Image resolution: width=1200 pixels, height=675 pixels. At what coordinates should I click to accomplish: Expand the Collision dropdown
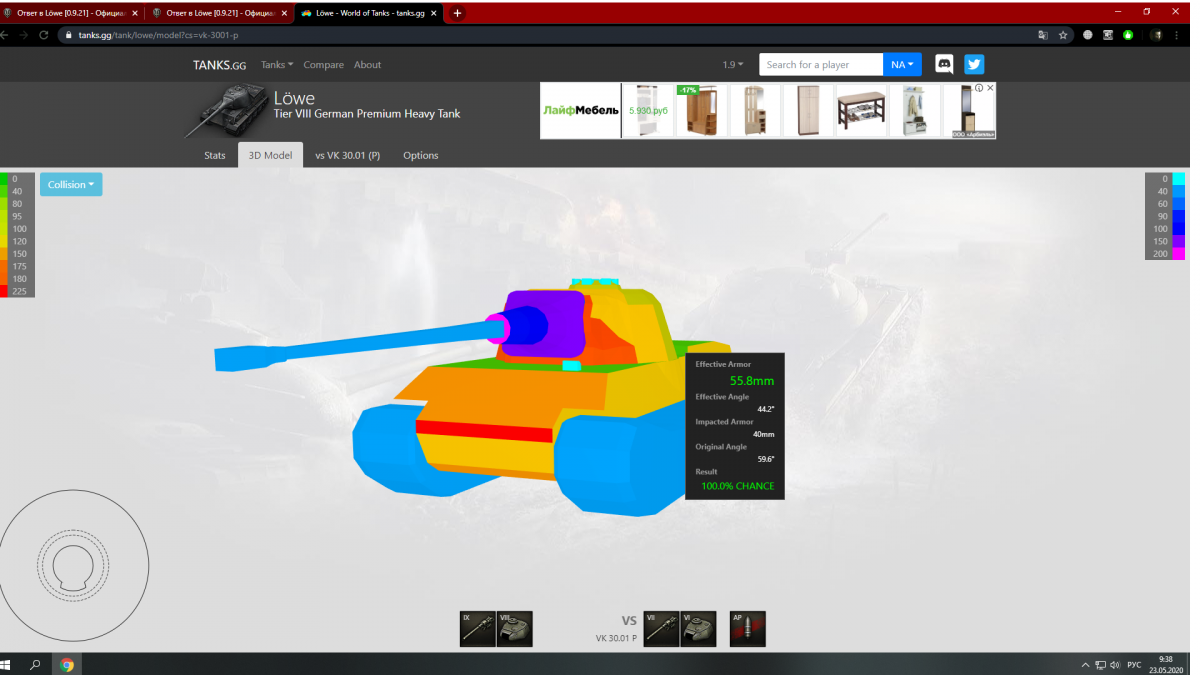71,184
